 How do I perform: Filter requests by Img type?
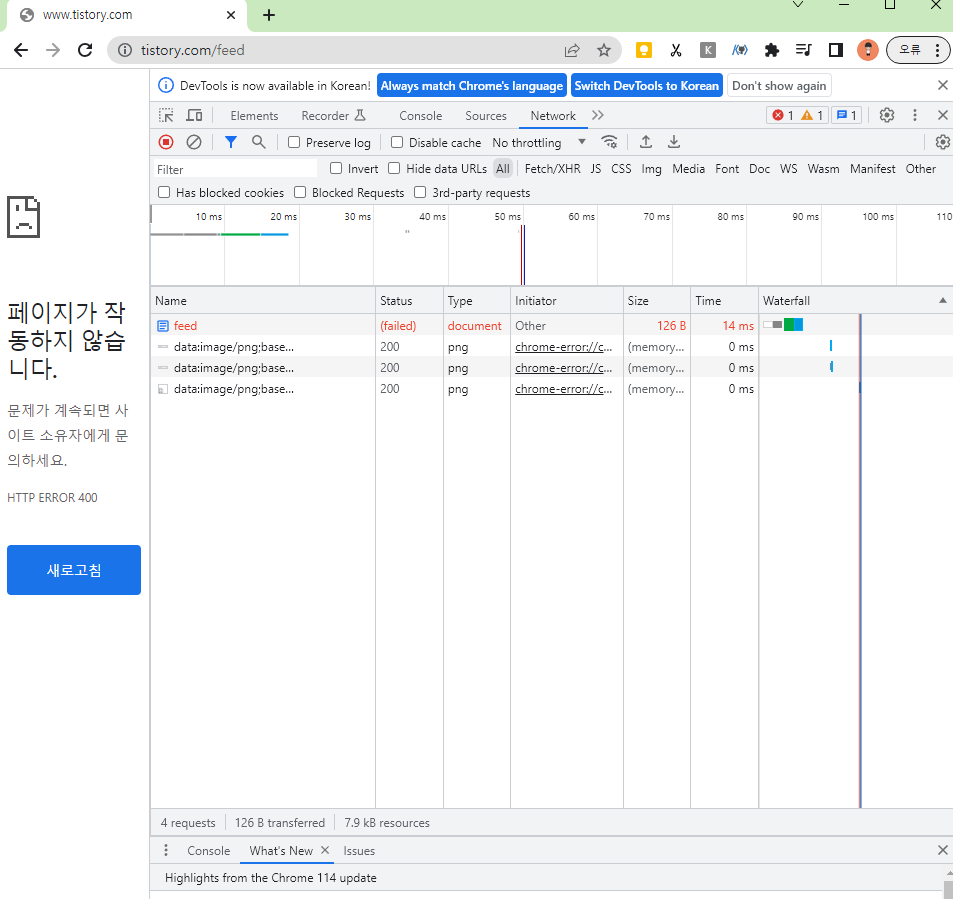click(651, 168)
